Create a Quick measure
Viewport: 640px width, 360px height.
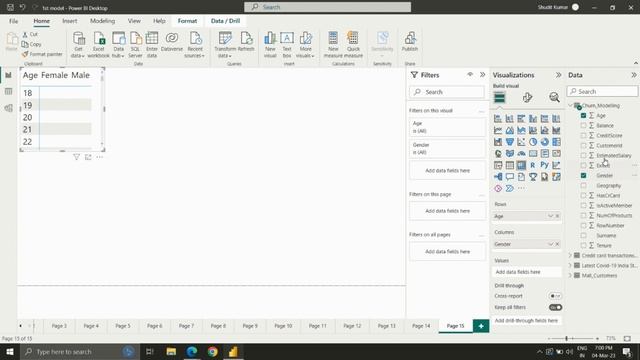tap(353, 45)
